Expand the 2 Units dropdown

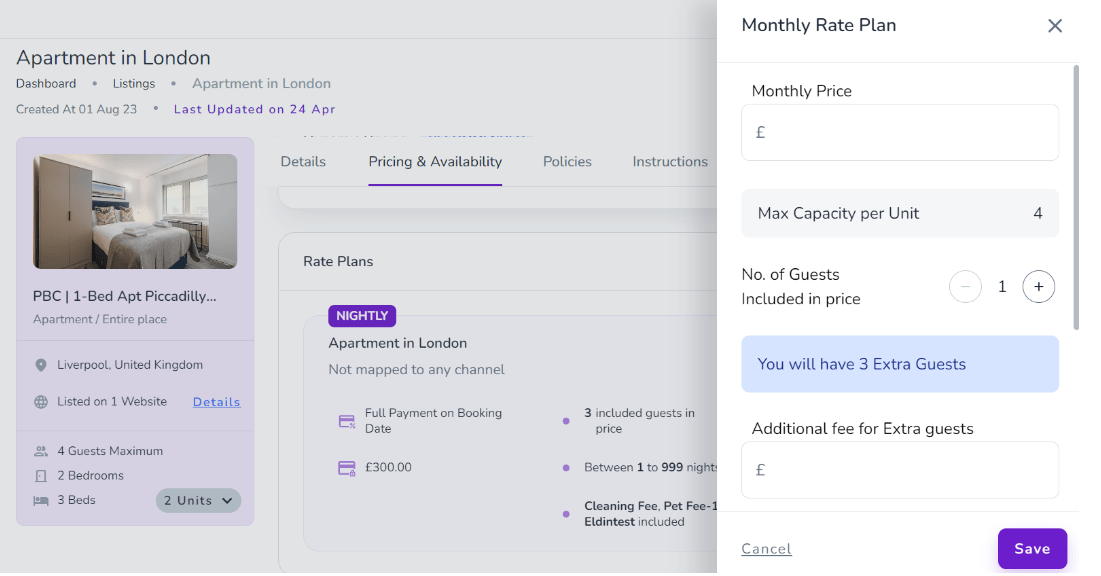click(x=198, y=499)
